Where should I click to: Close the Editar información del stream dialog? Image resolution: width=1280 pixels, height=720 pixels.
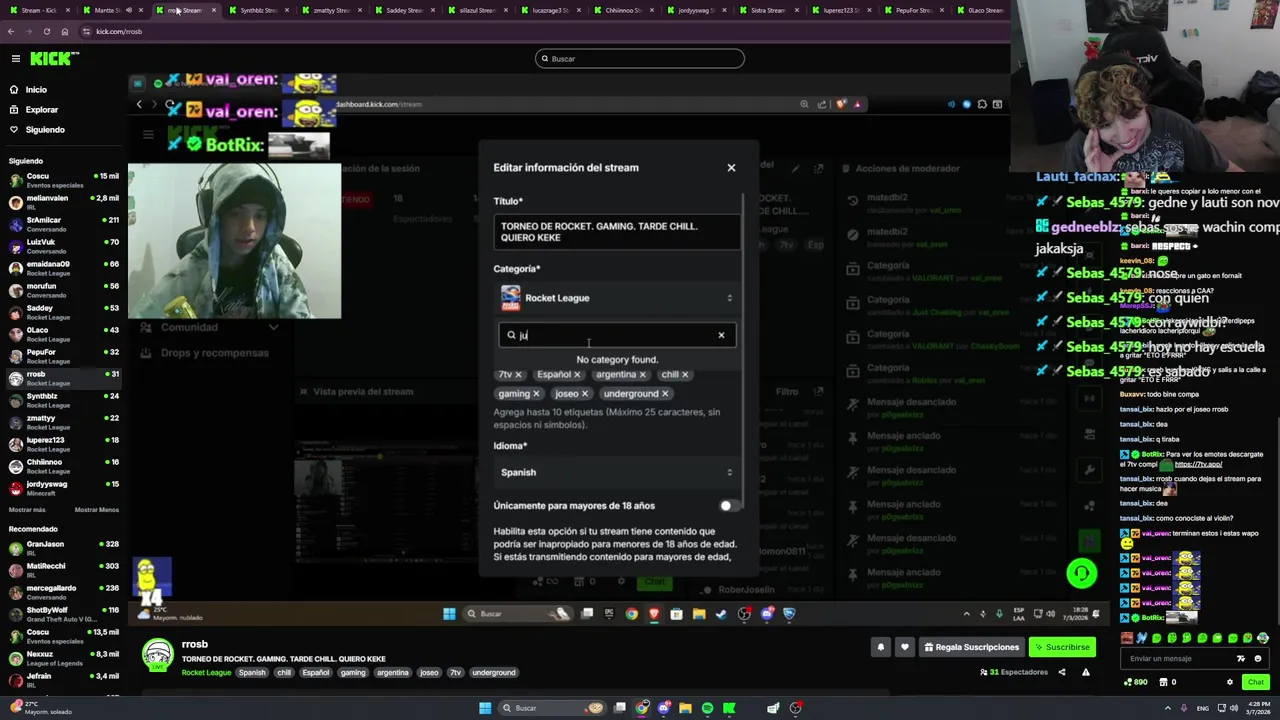(731, 168)
